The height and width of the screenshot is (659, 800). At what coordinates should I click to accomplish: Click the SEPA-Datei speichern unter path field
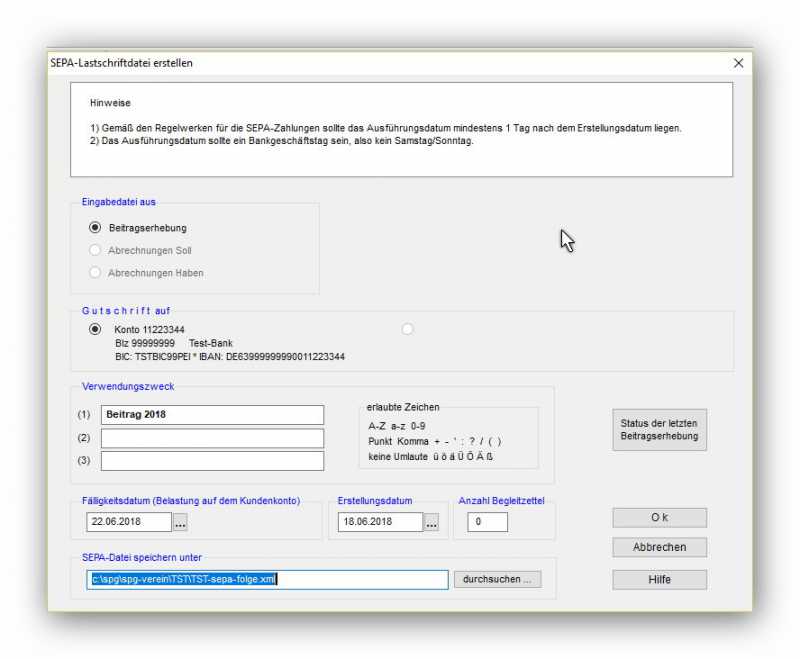[267, 580]
